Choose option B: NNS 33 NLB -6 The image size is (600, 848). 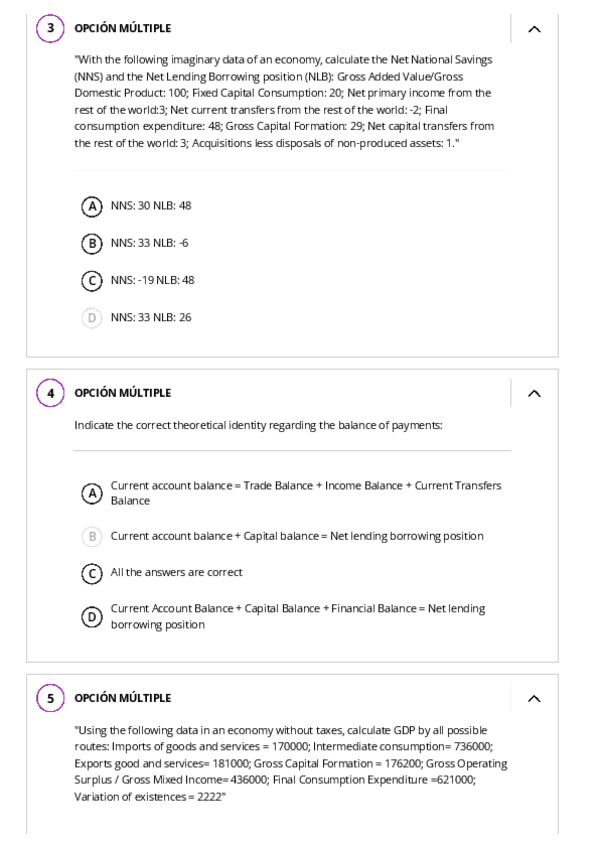92,243
